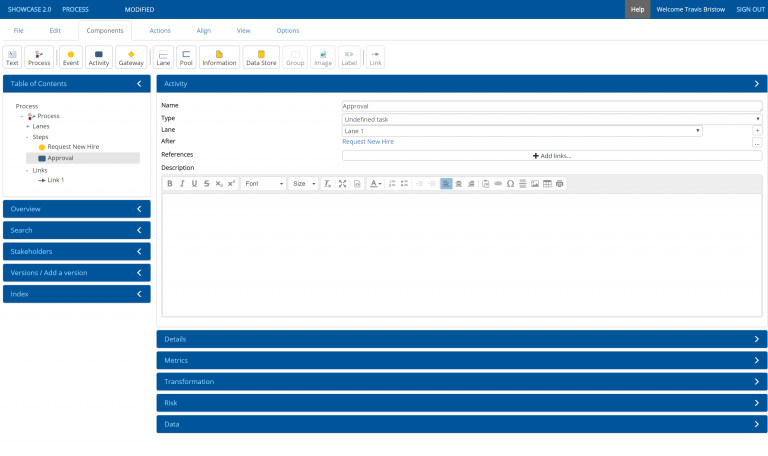Open the Font dropdown
Viewport: 768px width, 456px height.
[264, 184]
